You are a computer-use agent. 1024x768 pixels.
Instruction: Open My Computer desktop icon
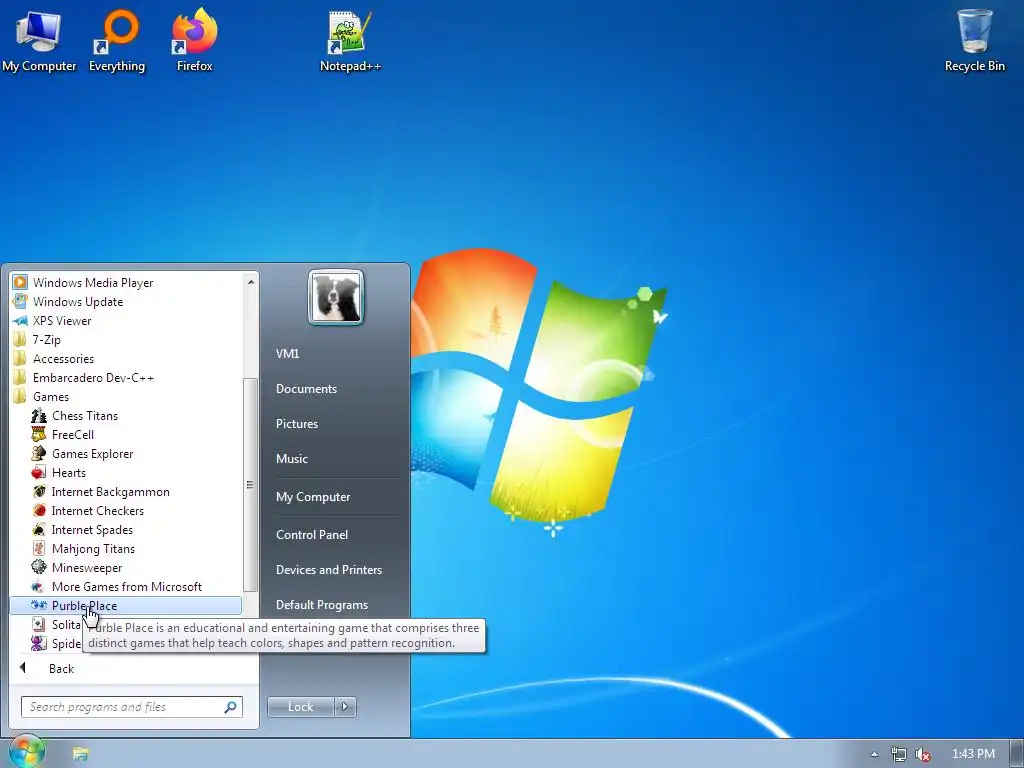click(x=39, y=39)
